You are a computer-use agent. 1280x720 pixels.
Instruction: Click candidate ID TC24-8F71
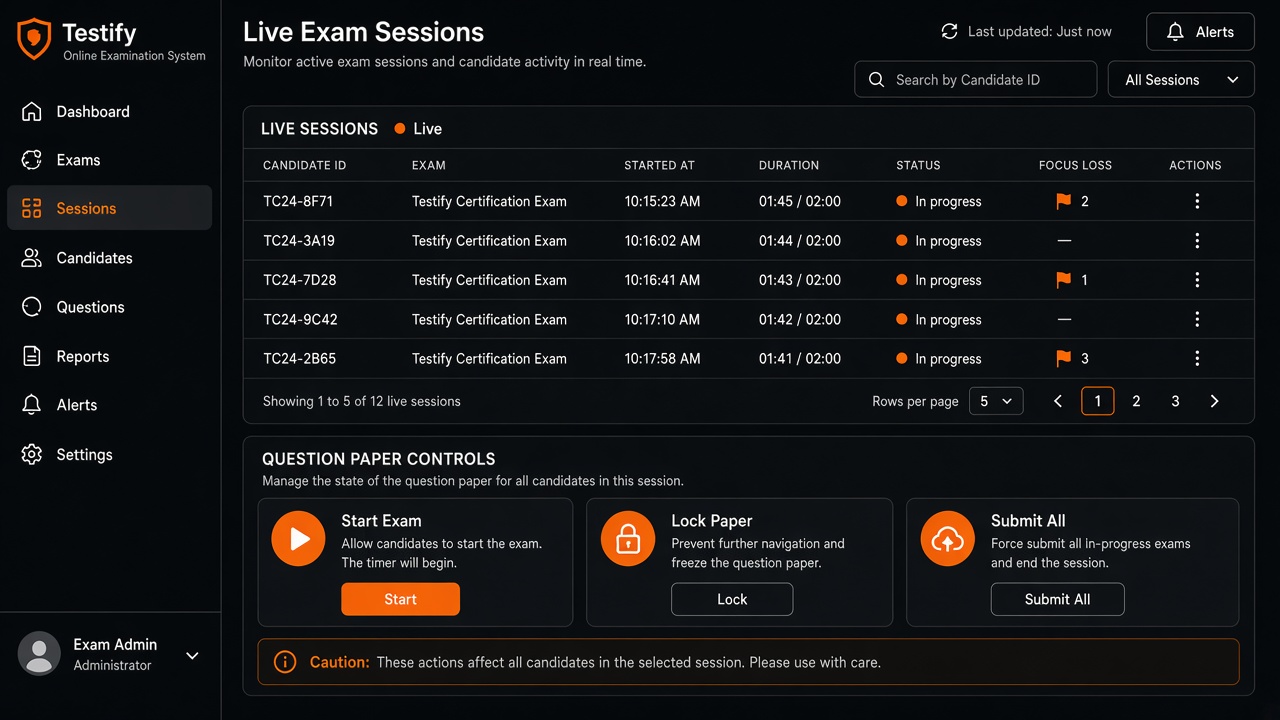tap(298, 201)
